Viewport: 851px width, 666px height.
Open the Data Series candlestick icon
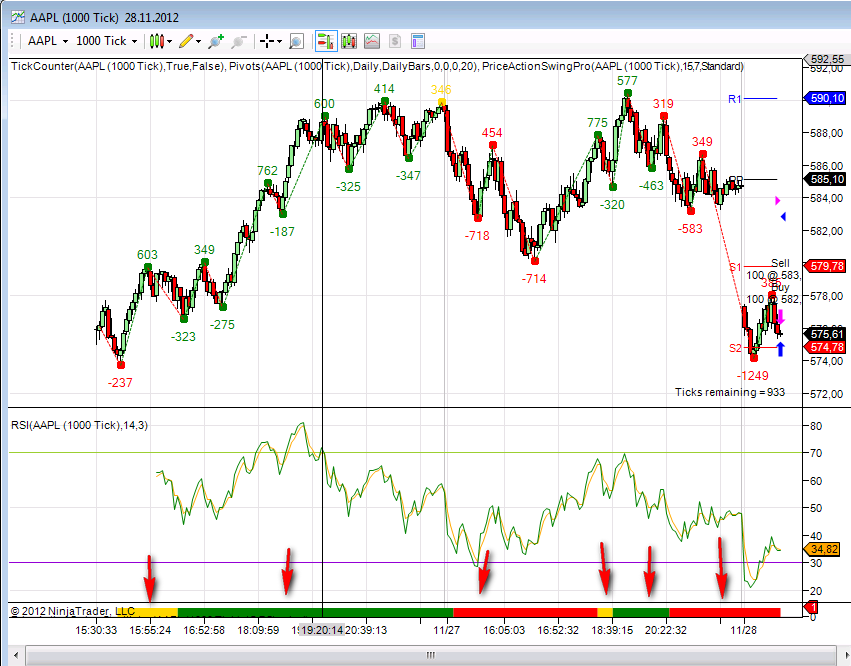348,41
